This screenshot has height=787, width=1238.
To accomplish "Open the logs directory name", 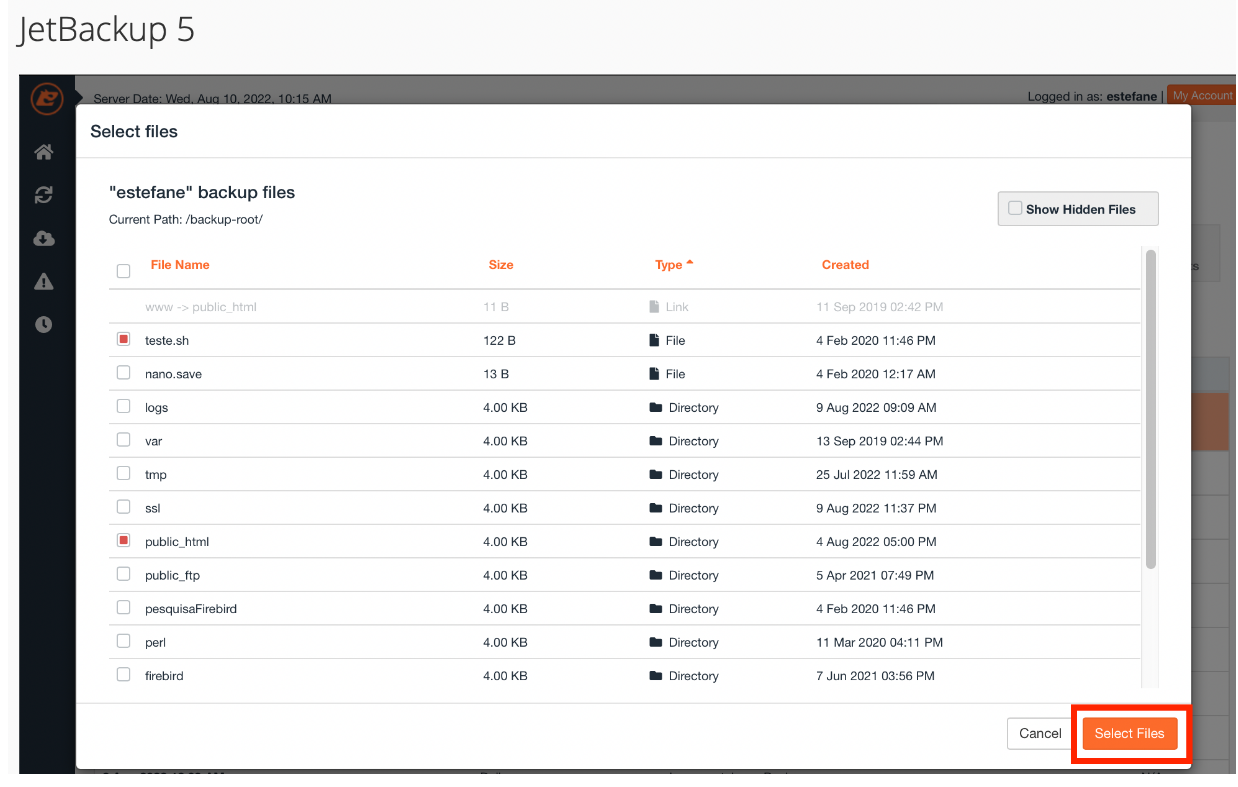I will (156, 408).
